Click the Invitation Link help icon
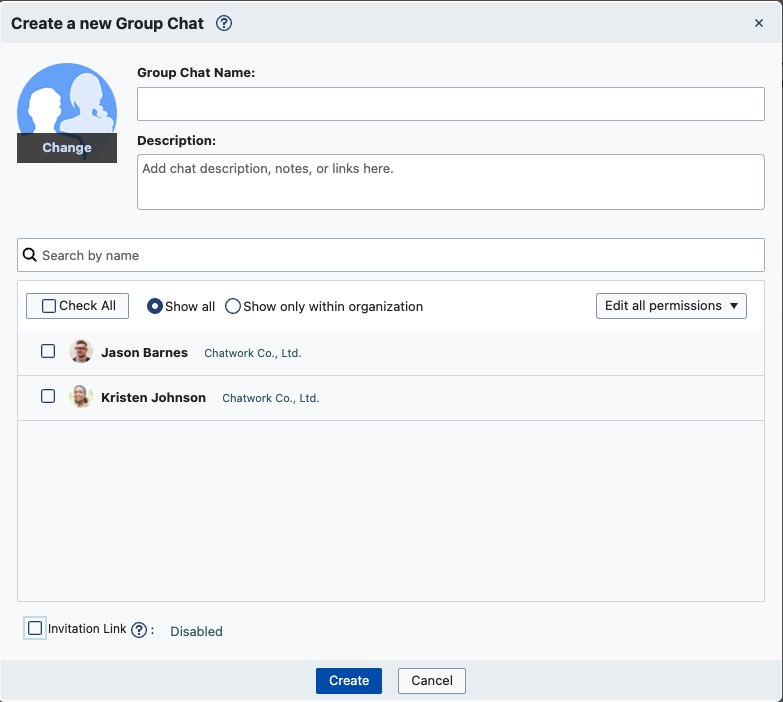This screenshot has height=702, width=783. (140, 630)
